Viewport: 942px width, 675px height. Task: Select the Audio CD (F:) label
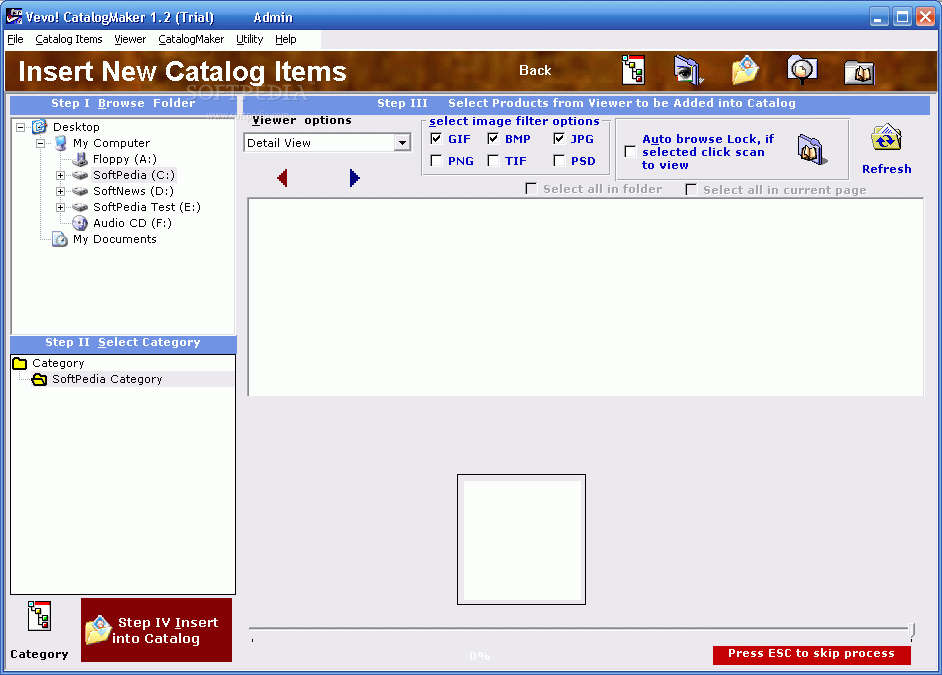132,223
